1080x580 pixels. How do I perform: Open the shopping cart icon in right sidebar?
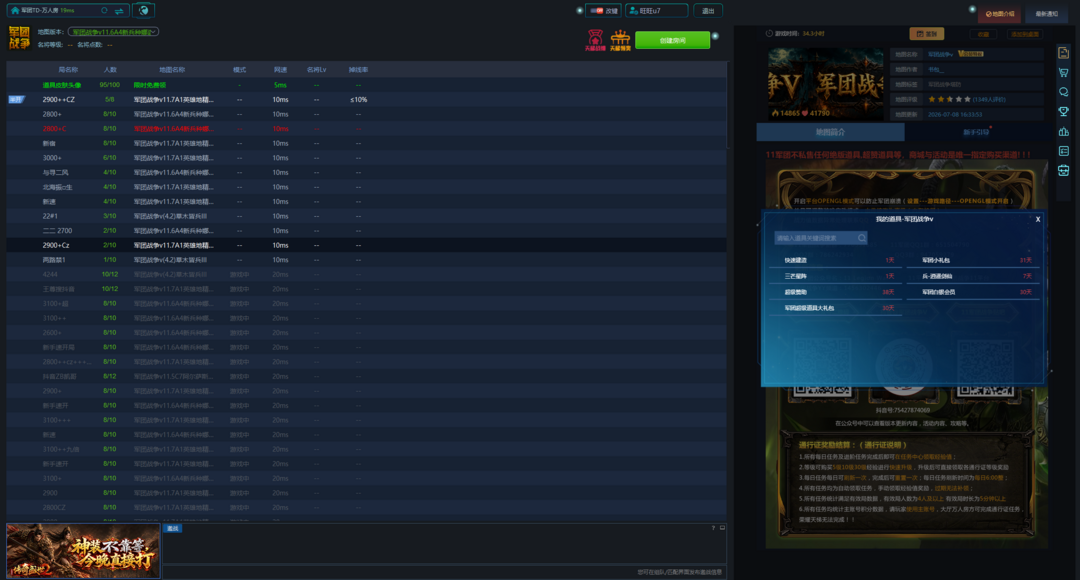click(1063, 72)
